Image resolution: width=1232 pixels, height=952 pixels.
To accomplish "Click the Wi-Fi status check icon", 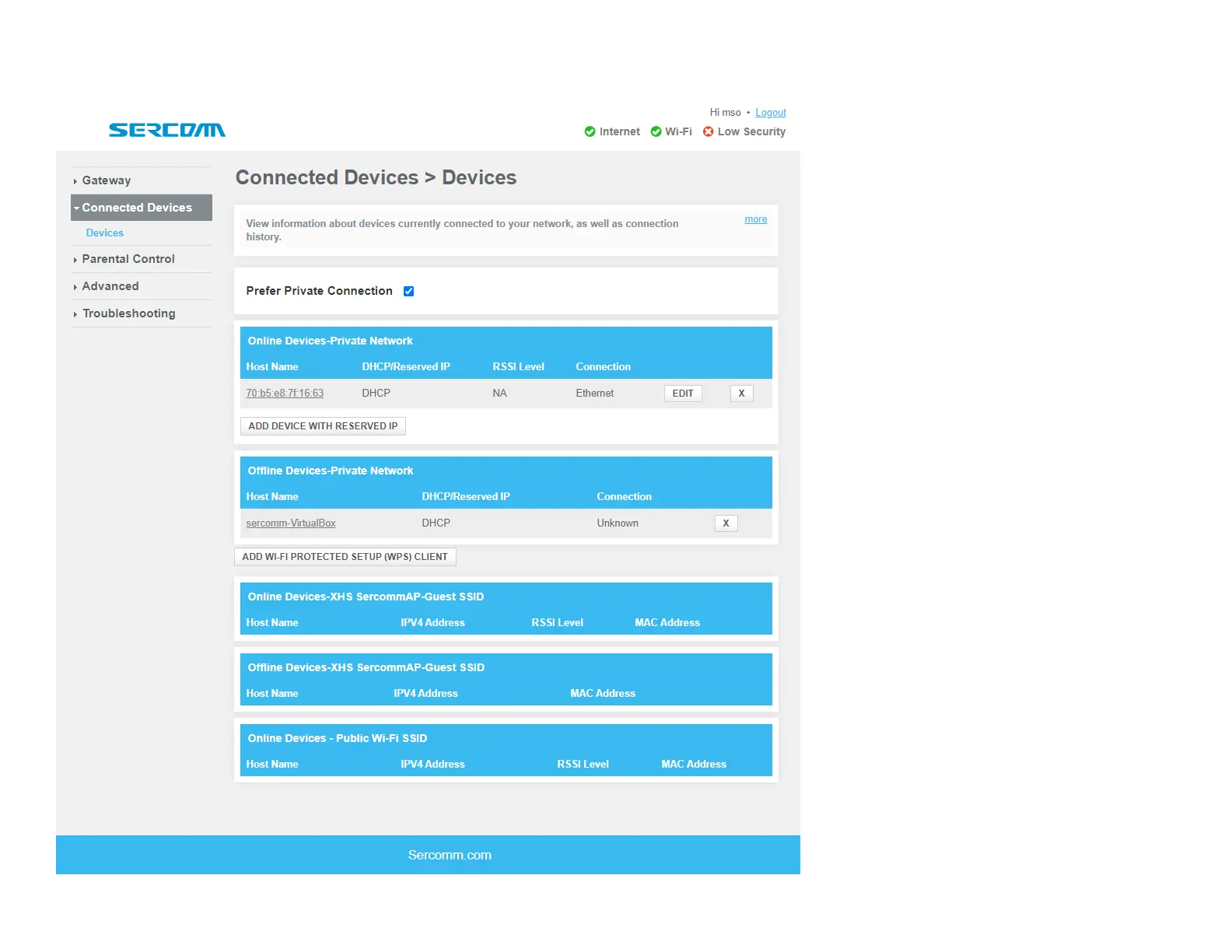I will click(x=656, y=131).
